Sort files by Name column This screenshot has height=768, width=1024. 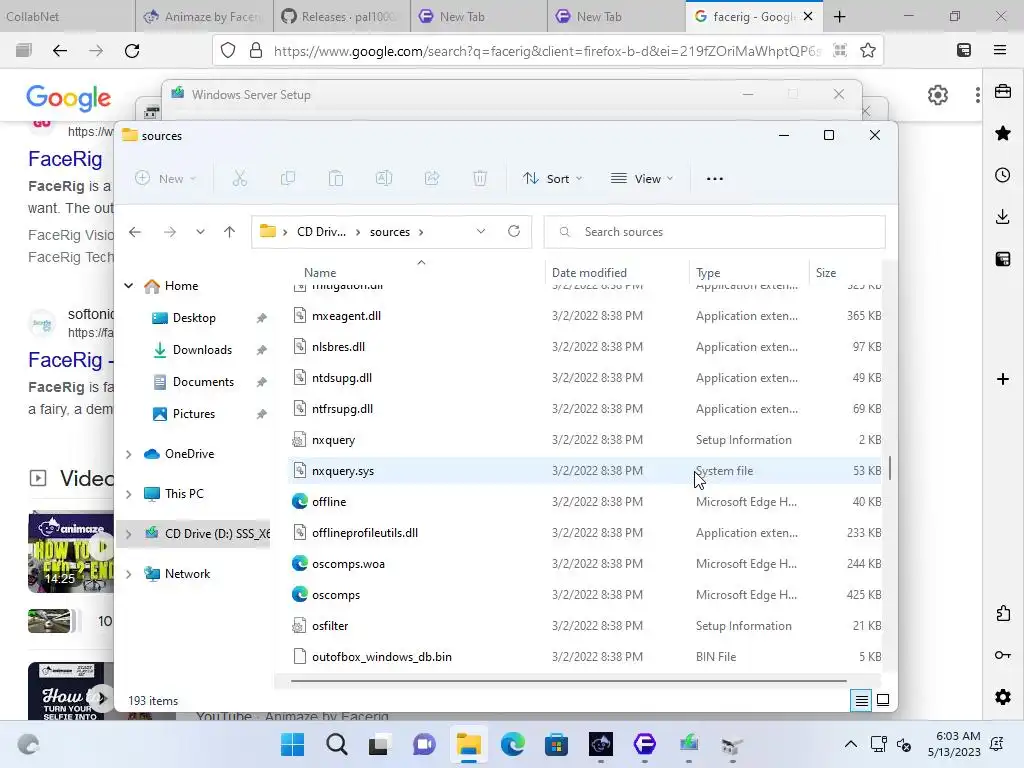(320, 273)
